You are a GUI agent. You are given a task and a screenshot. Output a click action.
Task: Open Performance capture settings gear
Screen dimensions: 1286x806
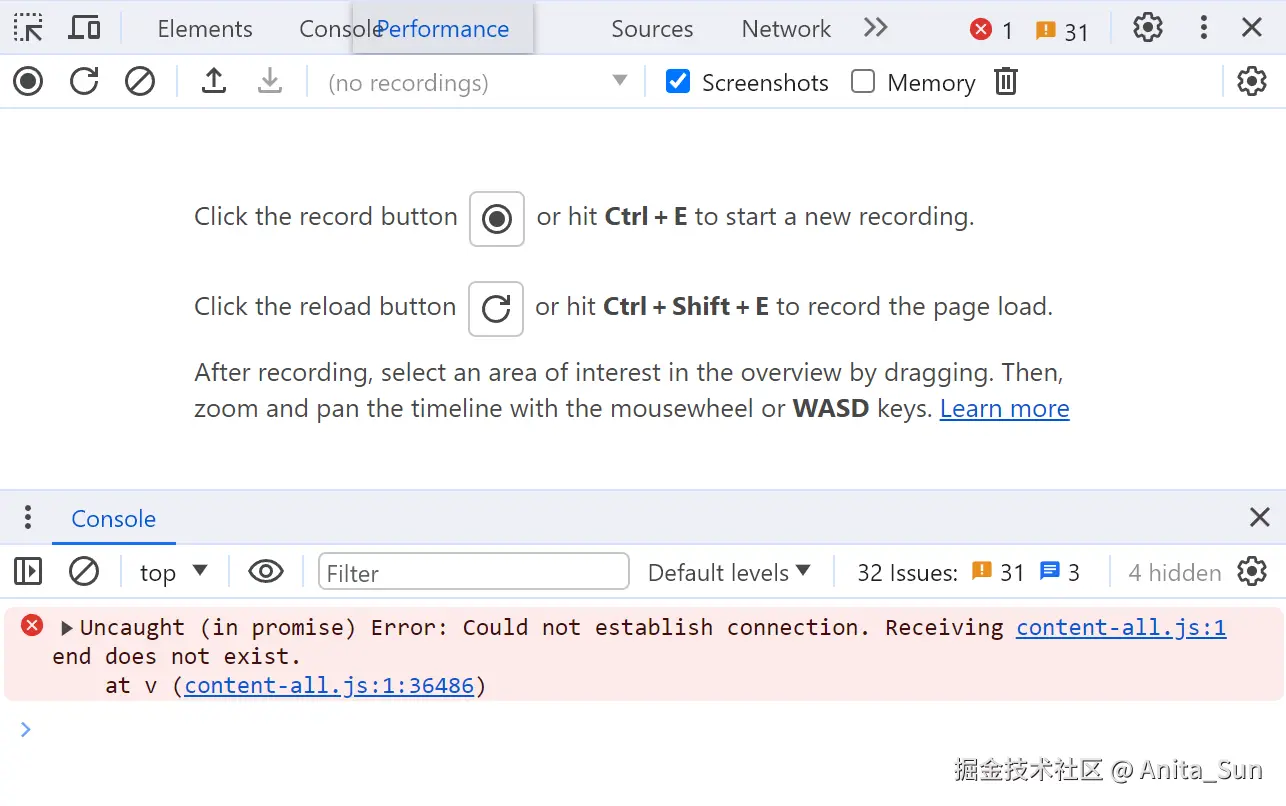pyautogui.click(x=1252, y=81)
